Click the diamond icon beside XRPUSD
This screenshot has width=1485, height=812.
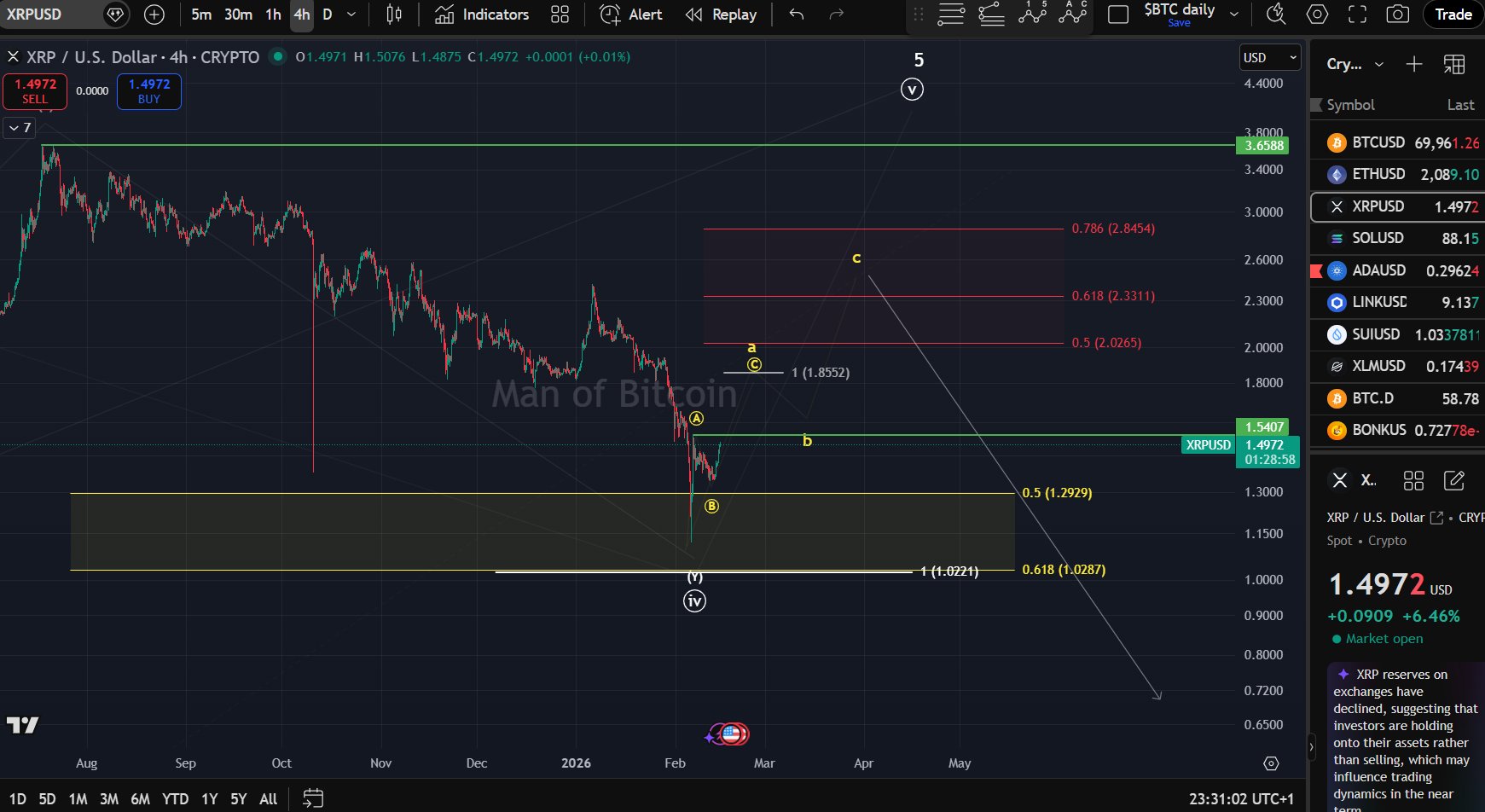(x=115, y=14)
